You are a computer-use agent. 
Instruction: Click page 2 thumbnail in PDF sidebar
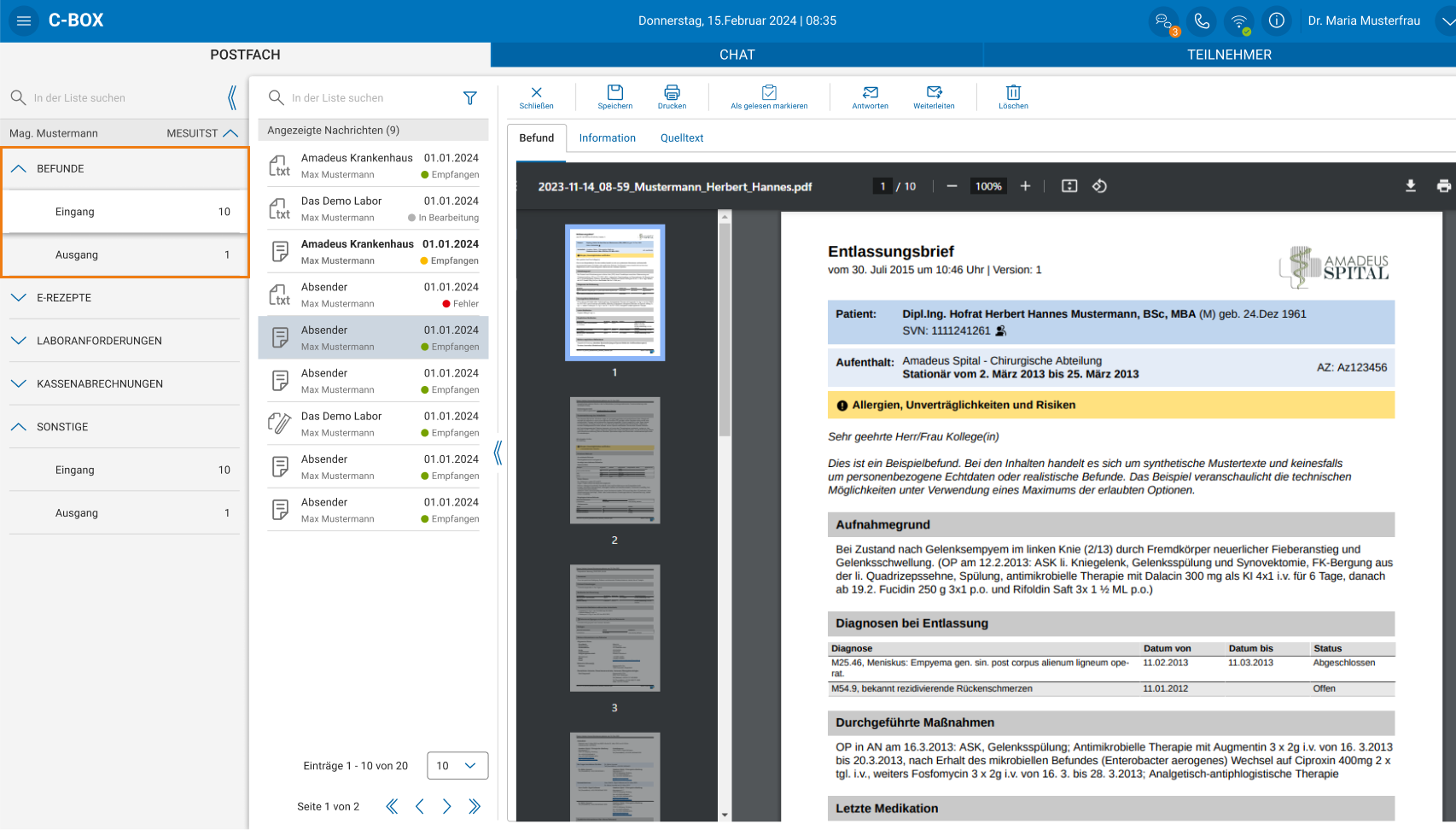614,460
